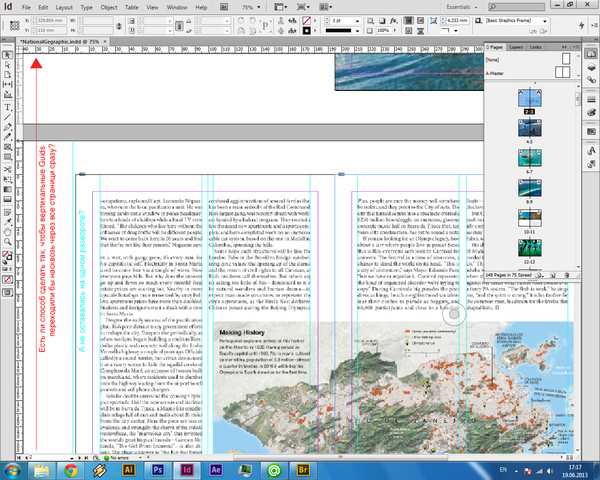This screenshot has width=600, height=480.
Task: Open Adobe Bridge from application bar
Action: pos(224,7)
